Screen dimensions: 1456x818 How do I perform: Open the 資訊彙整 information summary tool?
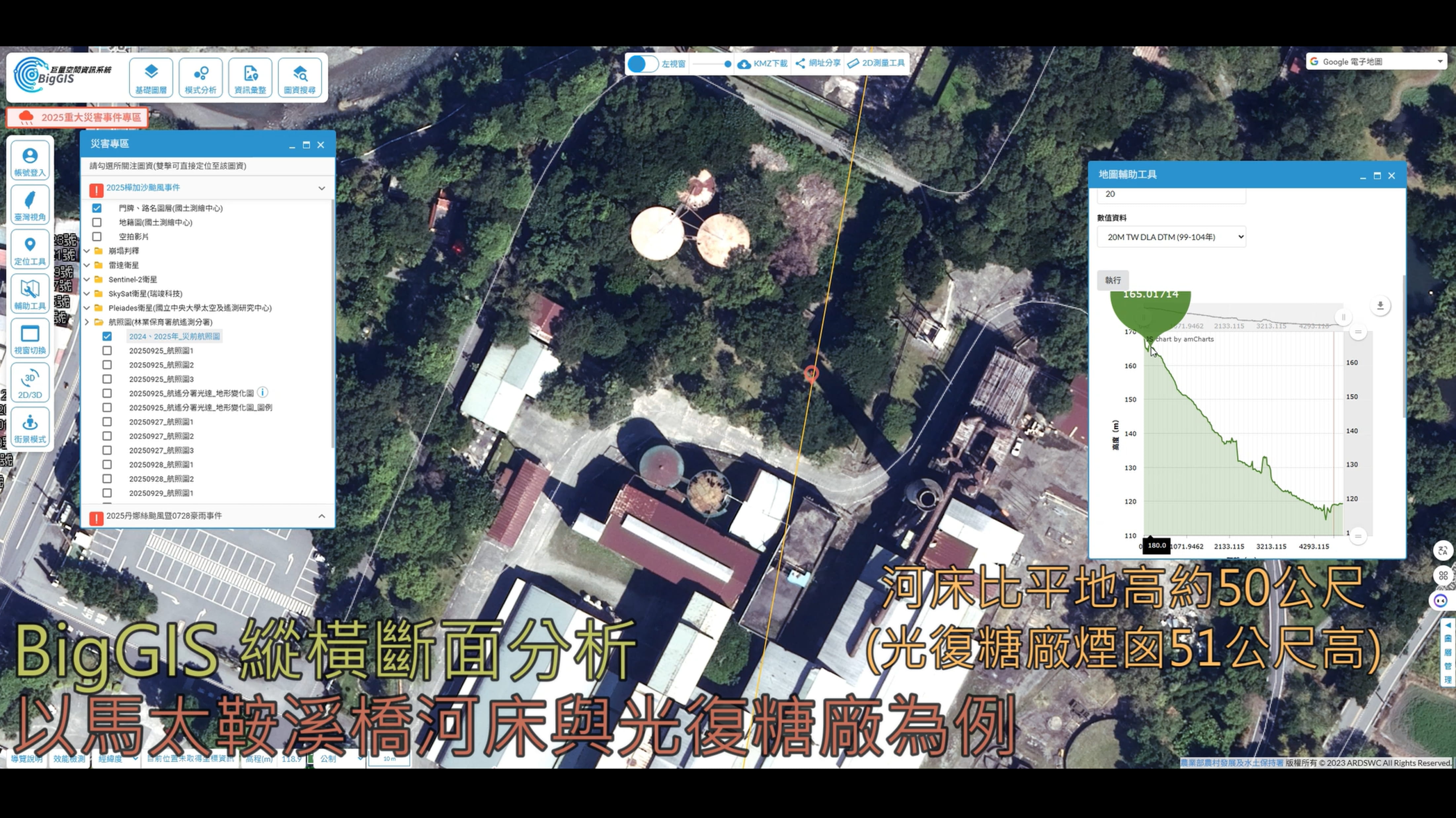point(250,77)
